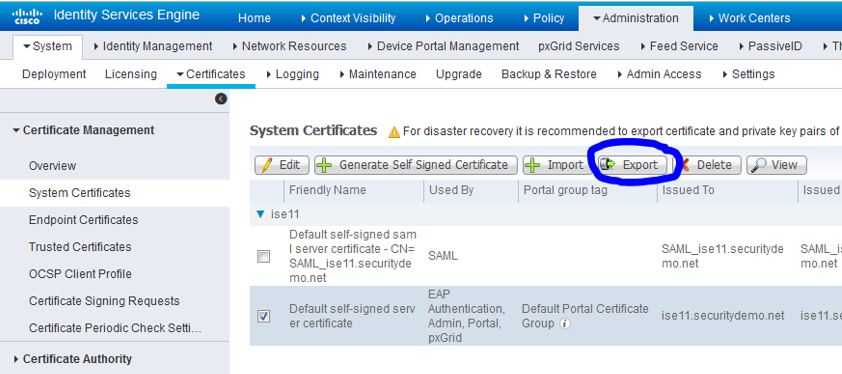
Task: Open the Policy menu
Action: pyautogui.click(x=544, y=18)
